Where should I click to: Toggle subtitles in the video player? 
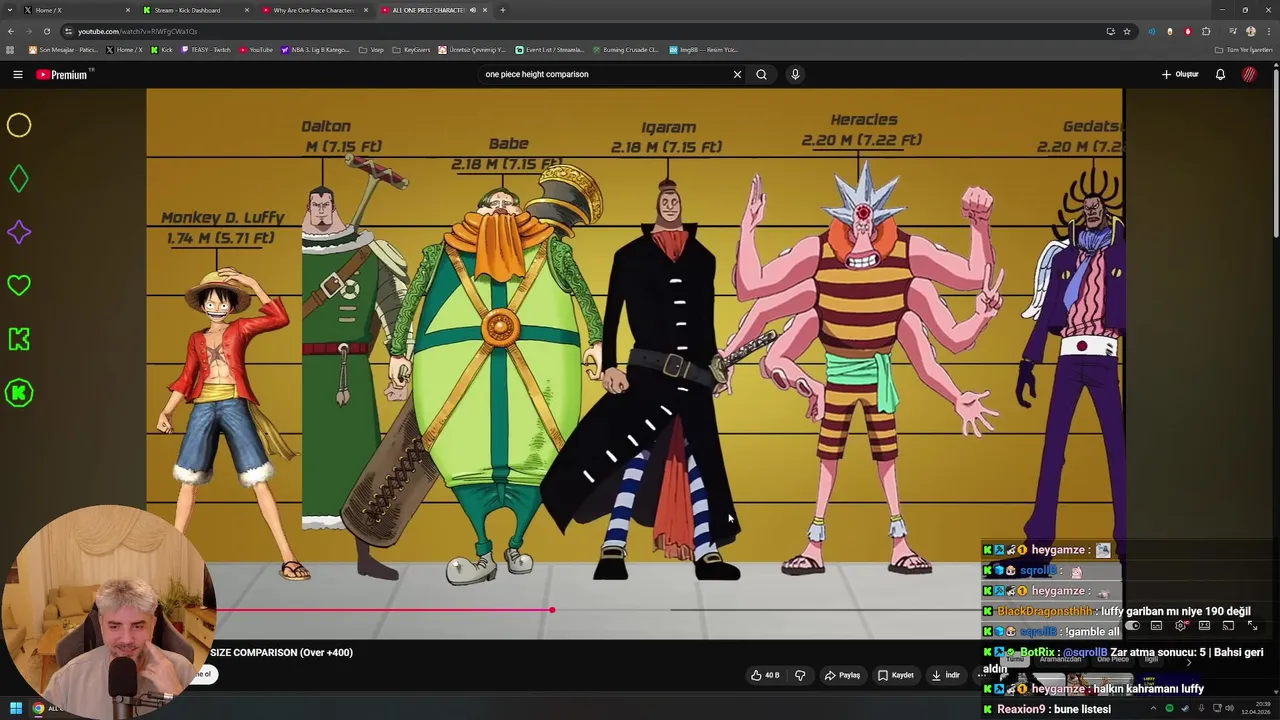click(x=1156, y=626)
